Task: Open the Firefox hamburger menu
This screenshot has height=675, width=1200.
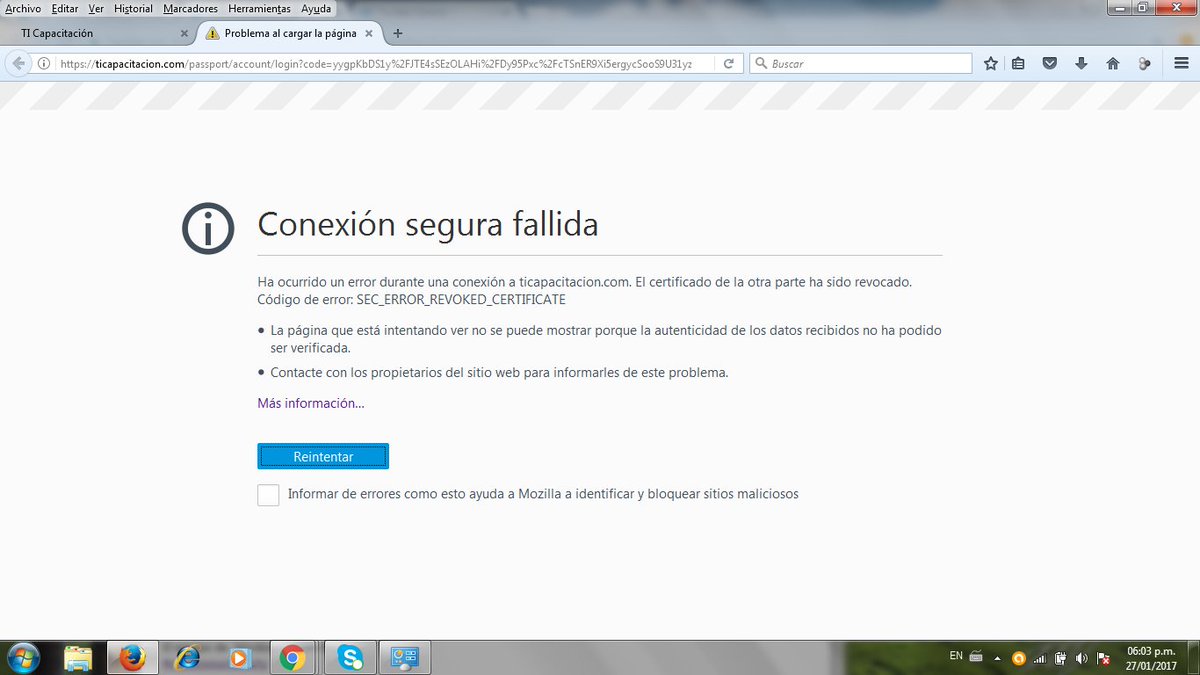Action: 1181,63
